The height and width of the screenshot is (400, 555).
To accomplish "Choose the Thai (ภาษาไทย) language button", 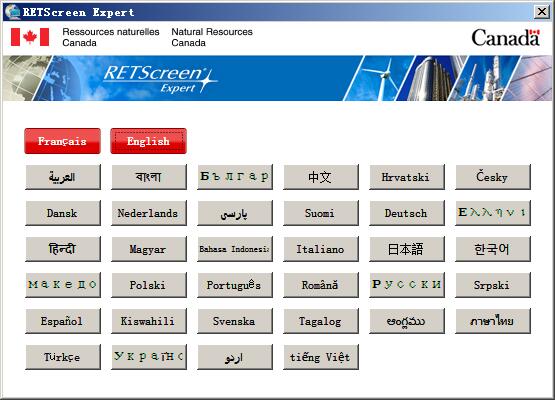I will click(493, 321).
